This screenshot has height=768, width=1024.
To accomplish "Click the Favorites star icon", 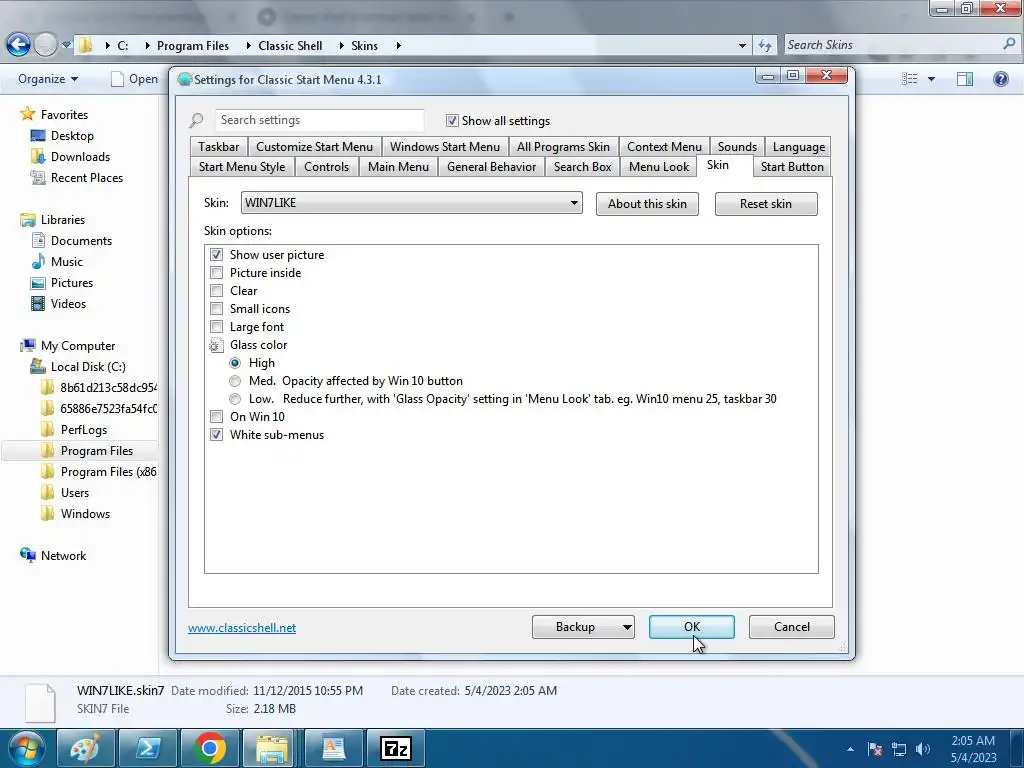I will tap(27, 114).
